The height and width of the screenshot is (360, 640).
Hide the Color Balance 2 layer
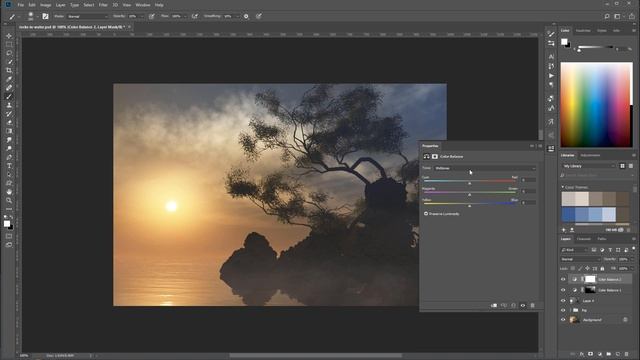point(563,279)
